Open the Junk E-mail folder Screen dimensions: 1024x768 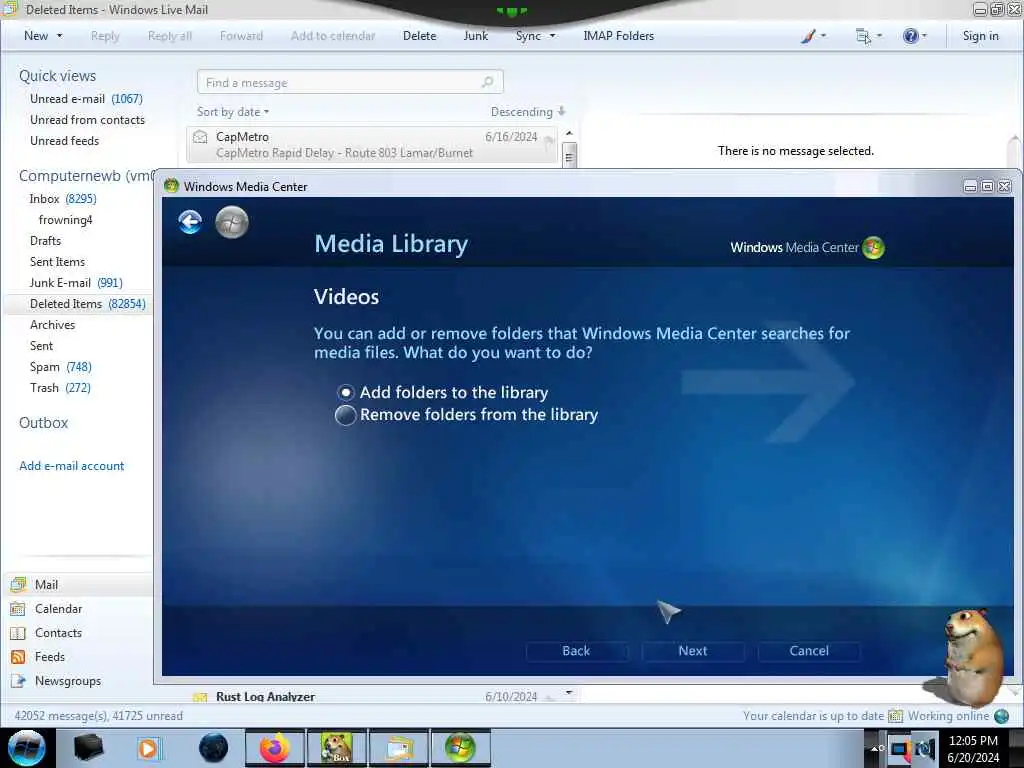point(76,283)
